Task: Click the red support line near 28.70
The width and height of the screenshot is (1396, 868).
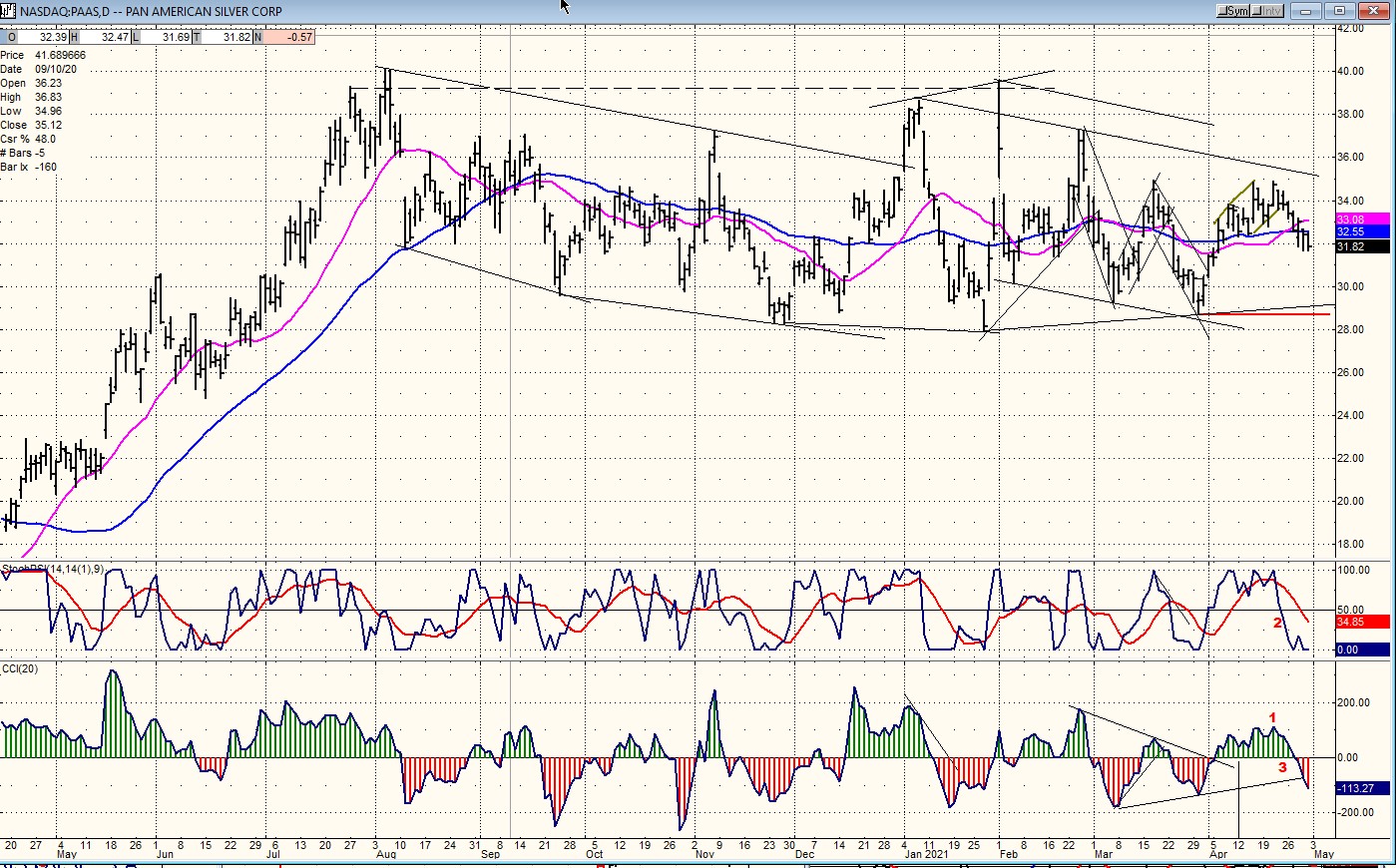Action: point(1267,314)
